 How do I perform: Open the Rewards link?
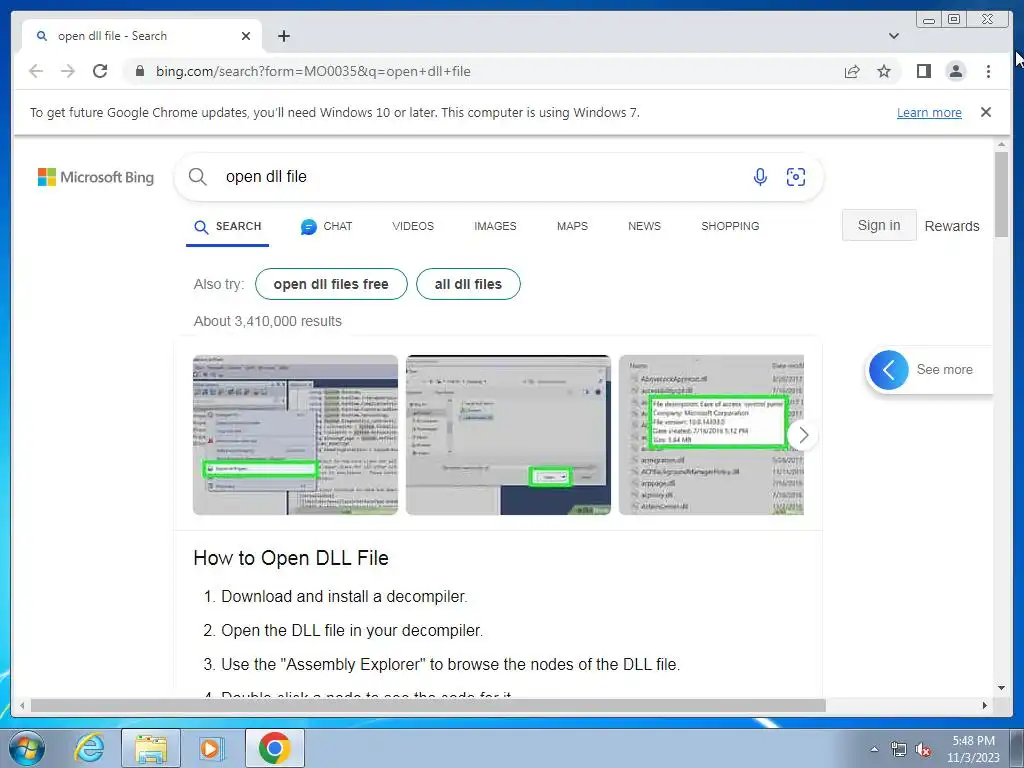(952, 226)
